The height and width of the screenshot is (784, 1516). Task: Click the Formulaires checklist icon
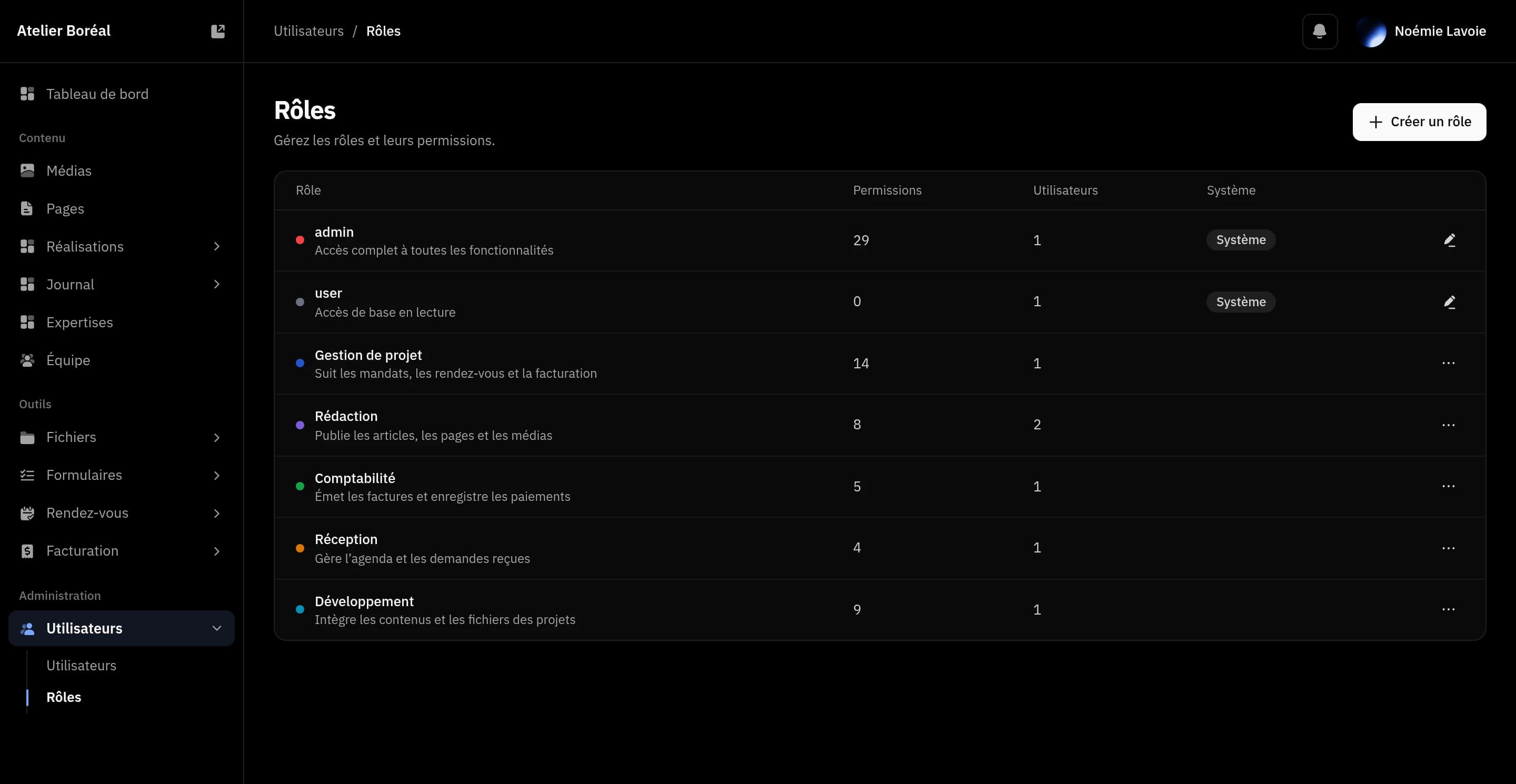point(27,475)
